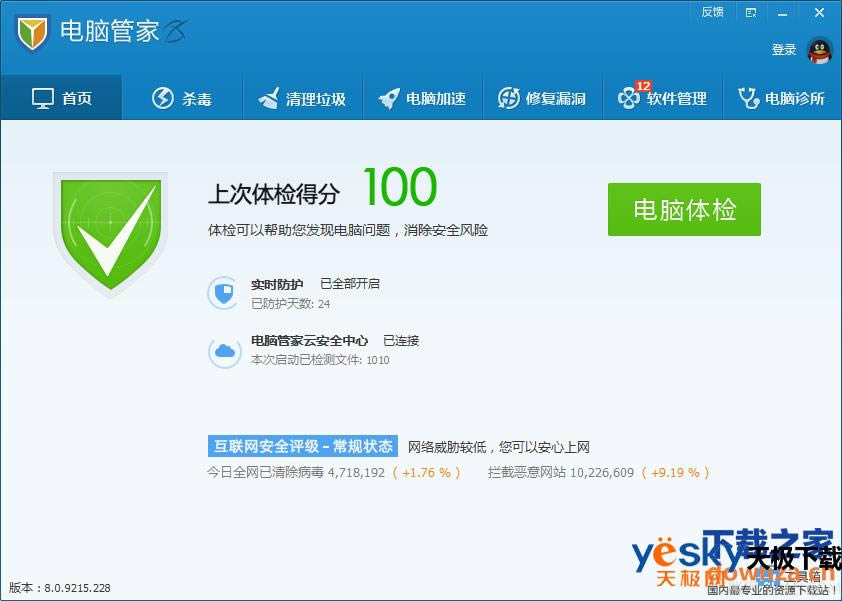Click the monitor icon on the 首页 tab
Screen dimensions: 842x601
tap(41, 95)
